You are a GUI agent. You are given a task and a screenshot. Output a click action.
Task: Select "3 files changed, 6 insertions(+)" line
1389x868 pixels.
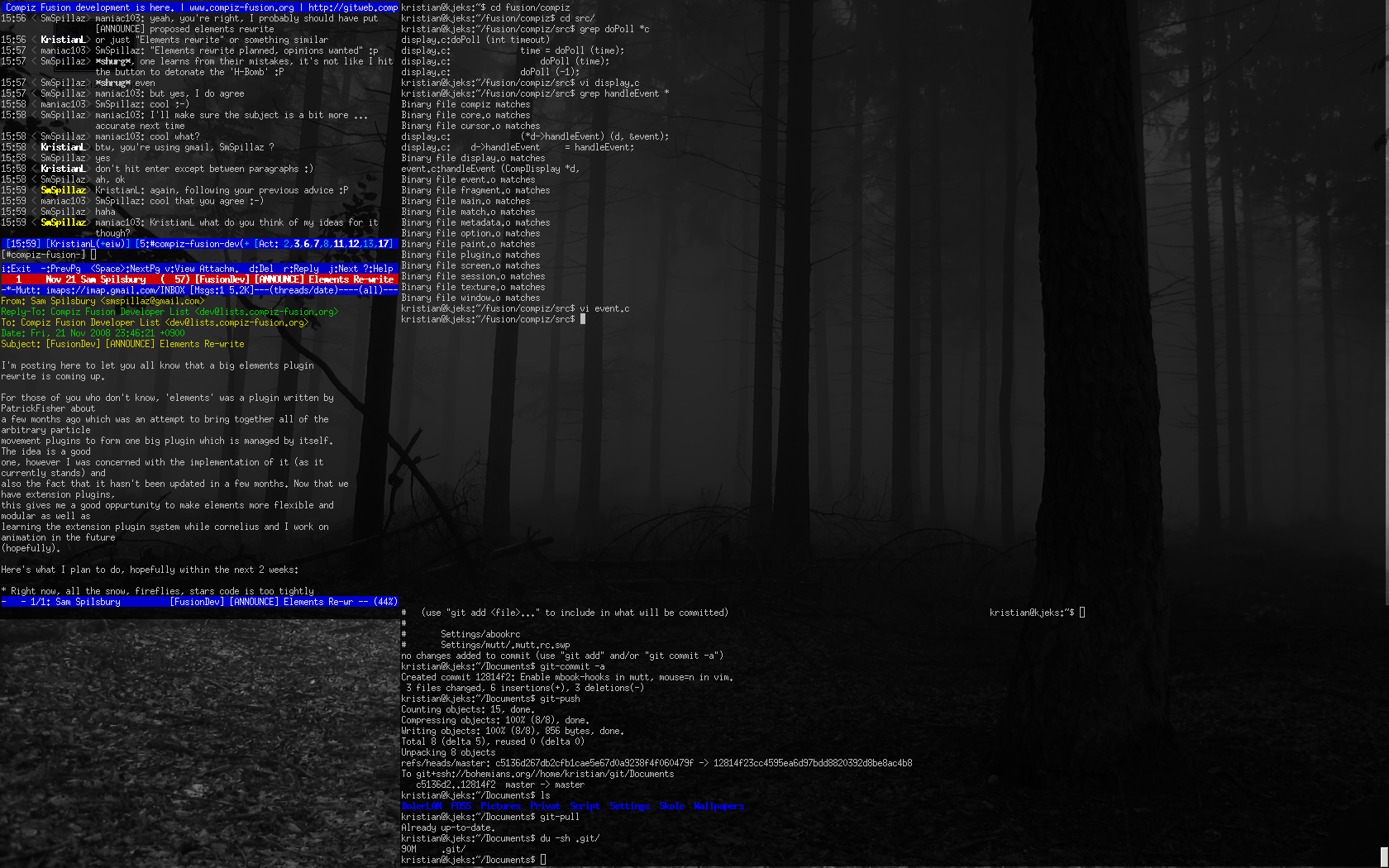coord(525,688)
